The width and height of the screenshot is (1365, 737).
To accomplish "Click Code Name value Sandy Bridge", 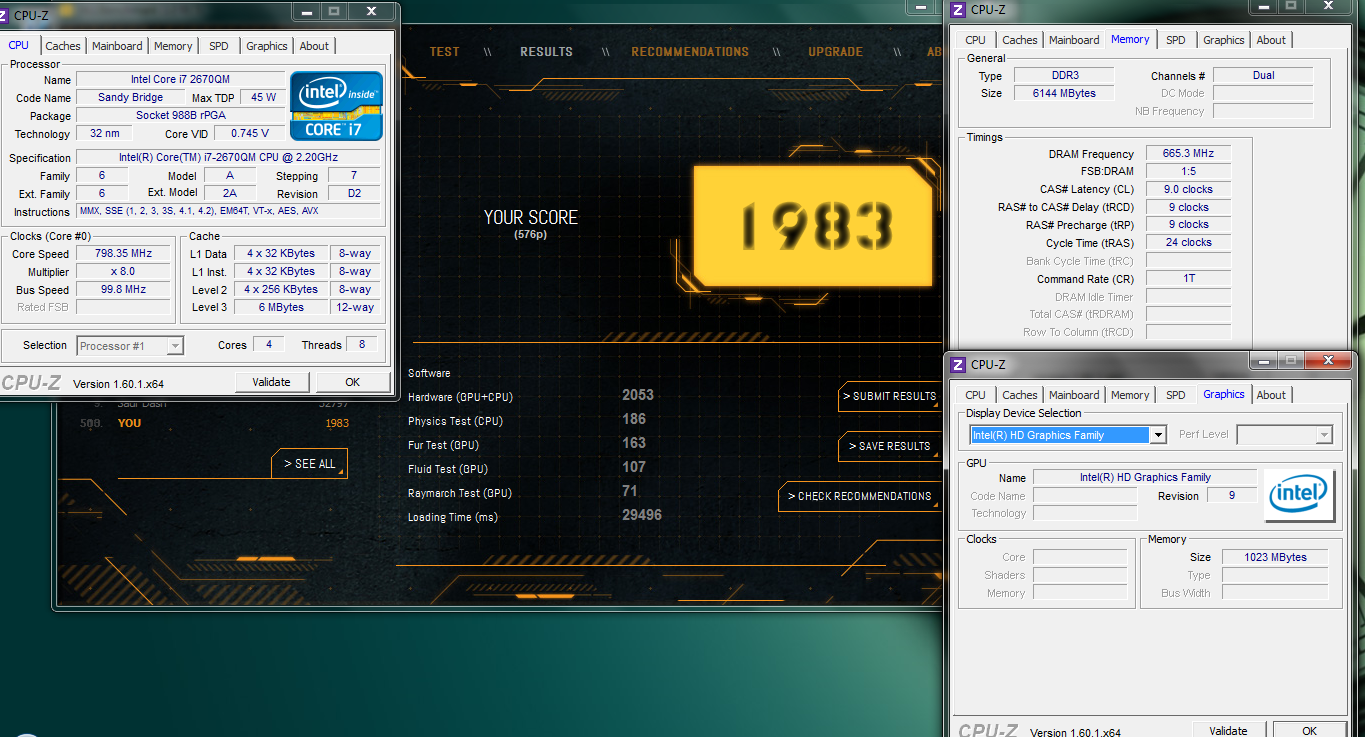I will tap(131, 98).
